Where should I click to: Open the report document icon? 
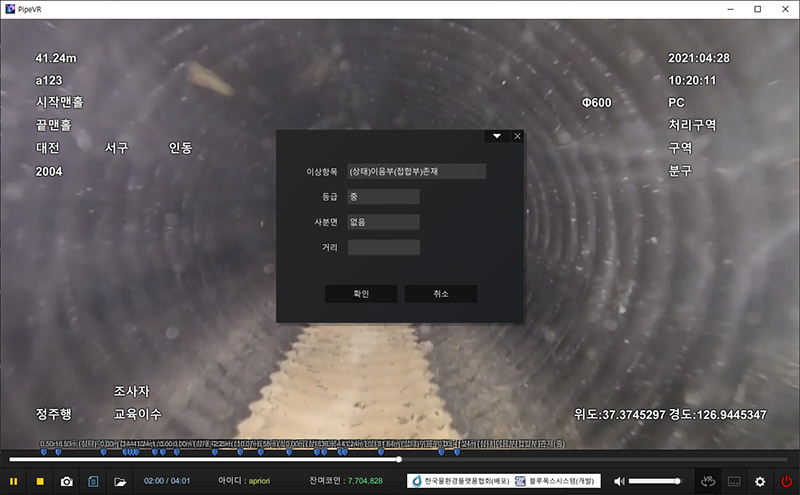click(x=93, y=481)
